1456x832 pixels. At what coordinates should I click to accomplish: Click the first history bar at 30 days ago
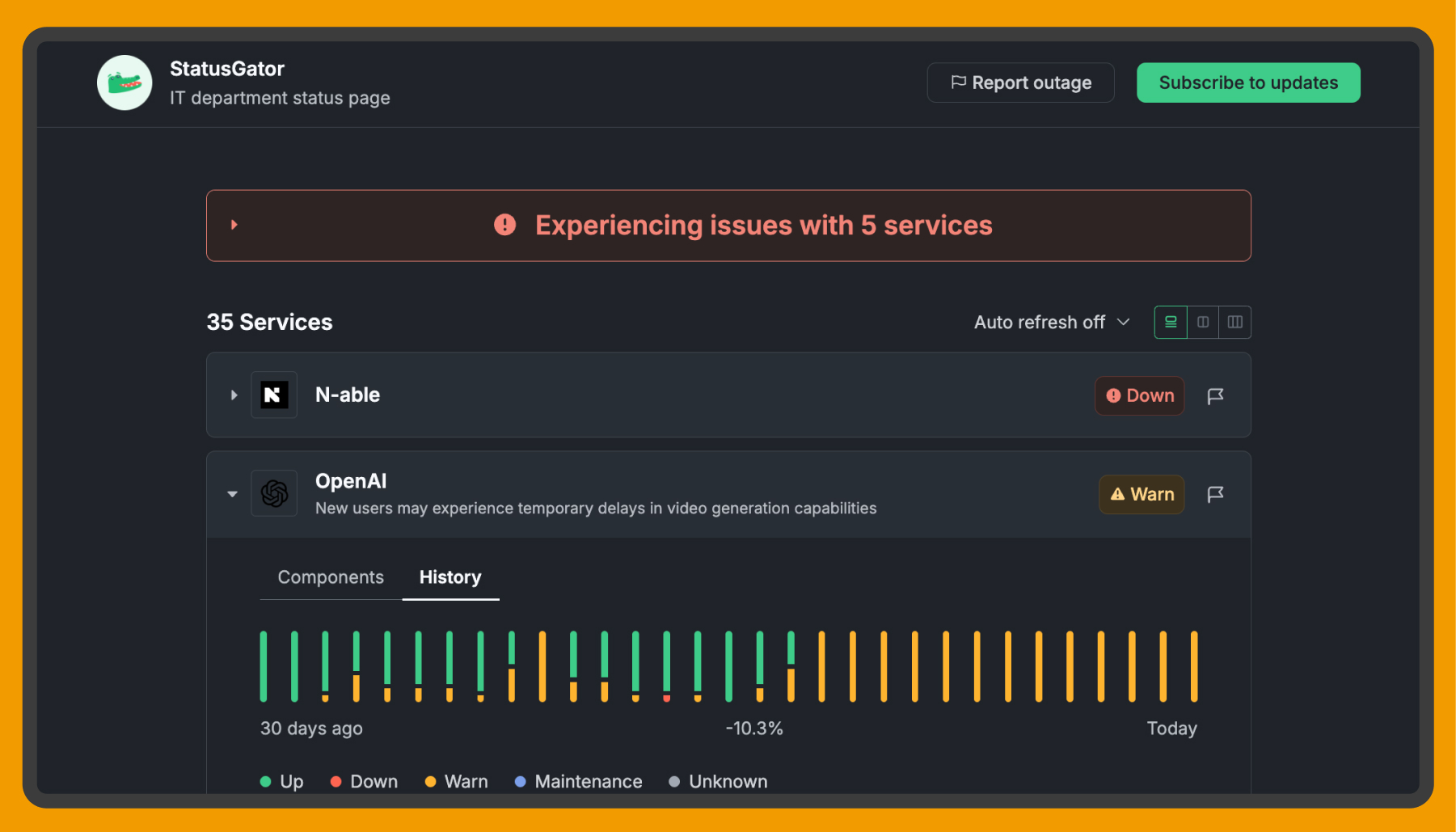tap(264, 666)
